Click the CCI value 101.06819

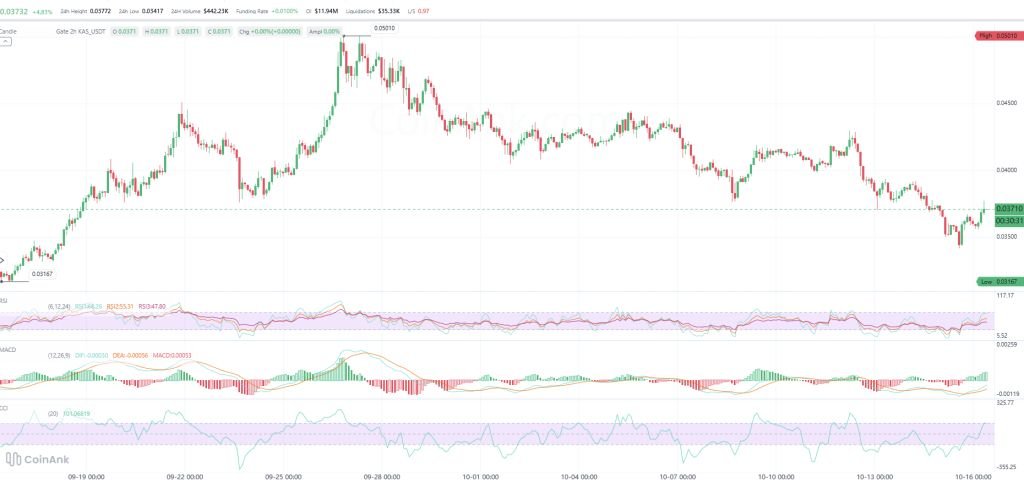point(77,413)
